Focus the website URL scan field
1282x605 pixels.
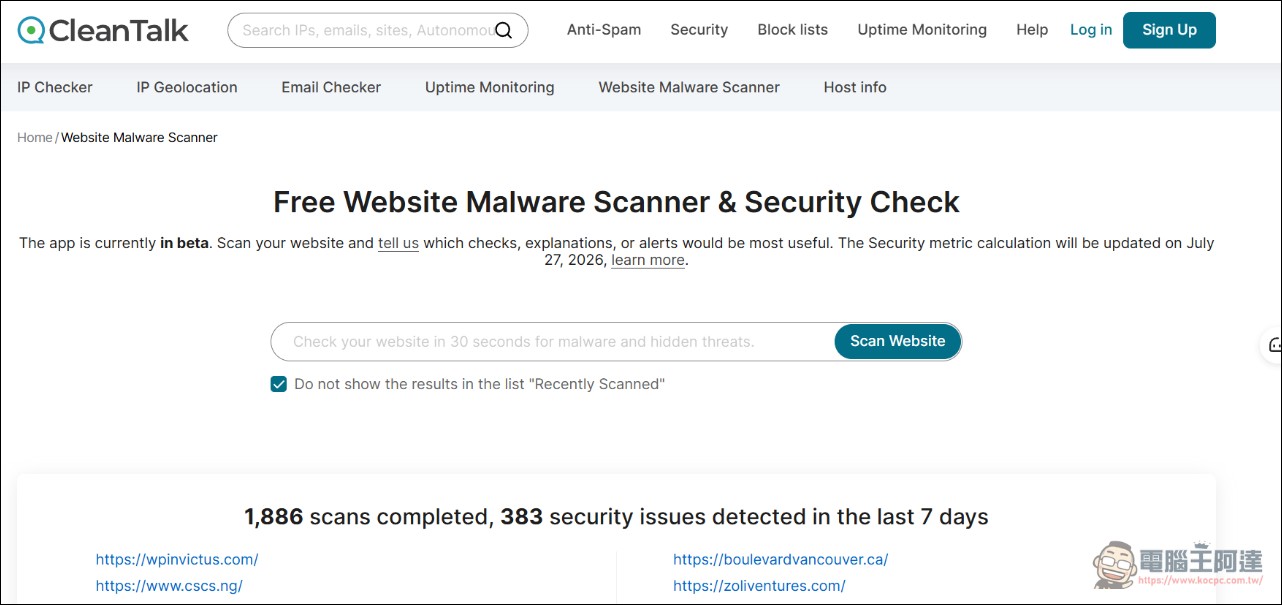(x=553, y=341)
